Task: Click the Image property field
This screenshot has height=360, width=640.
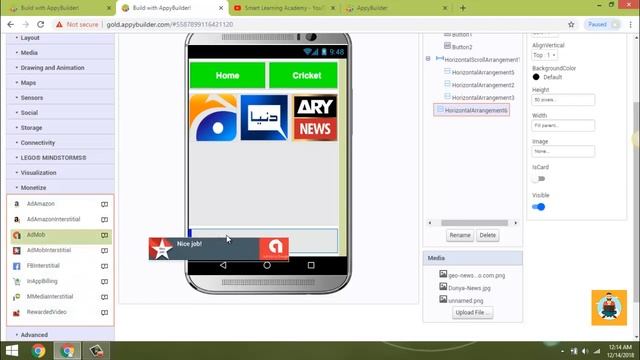Action: [x=563, y=151]
